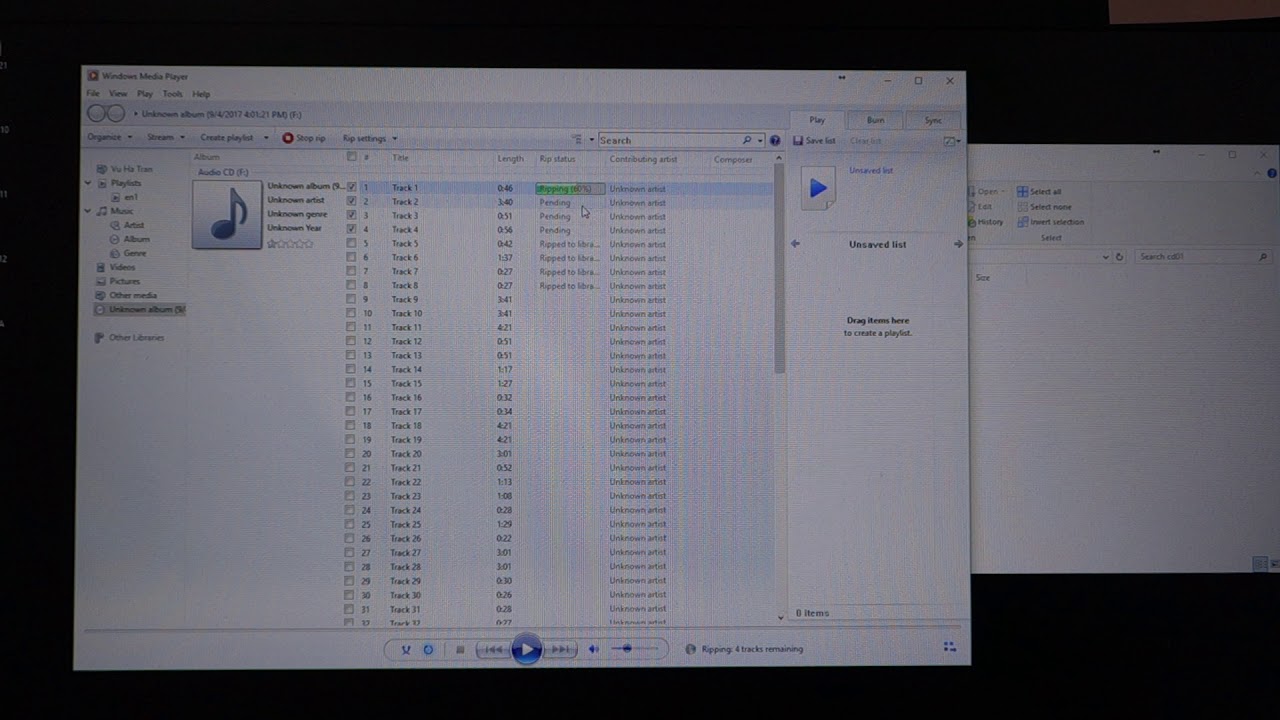Click the ripping progress bar for Track 1
The image size is (1280, 720).
(x=569, y=188)
